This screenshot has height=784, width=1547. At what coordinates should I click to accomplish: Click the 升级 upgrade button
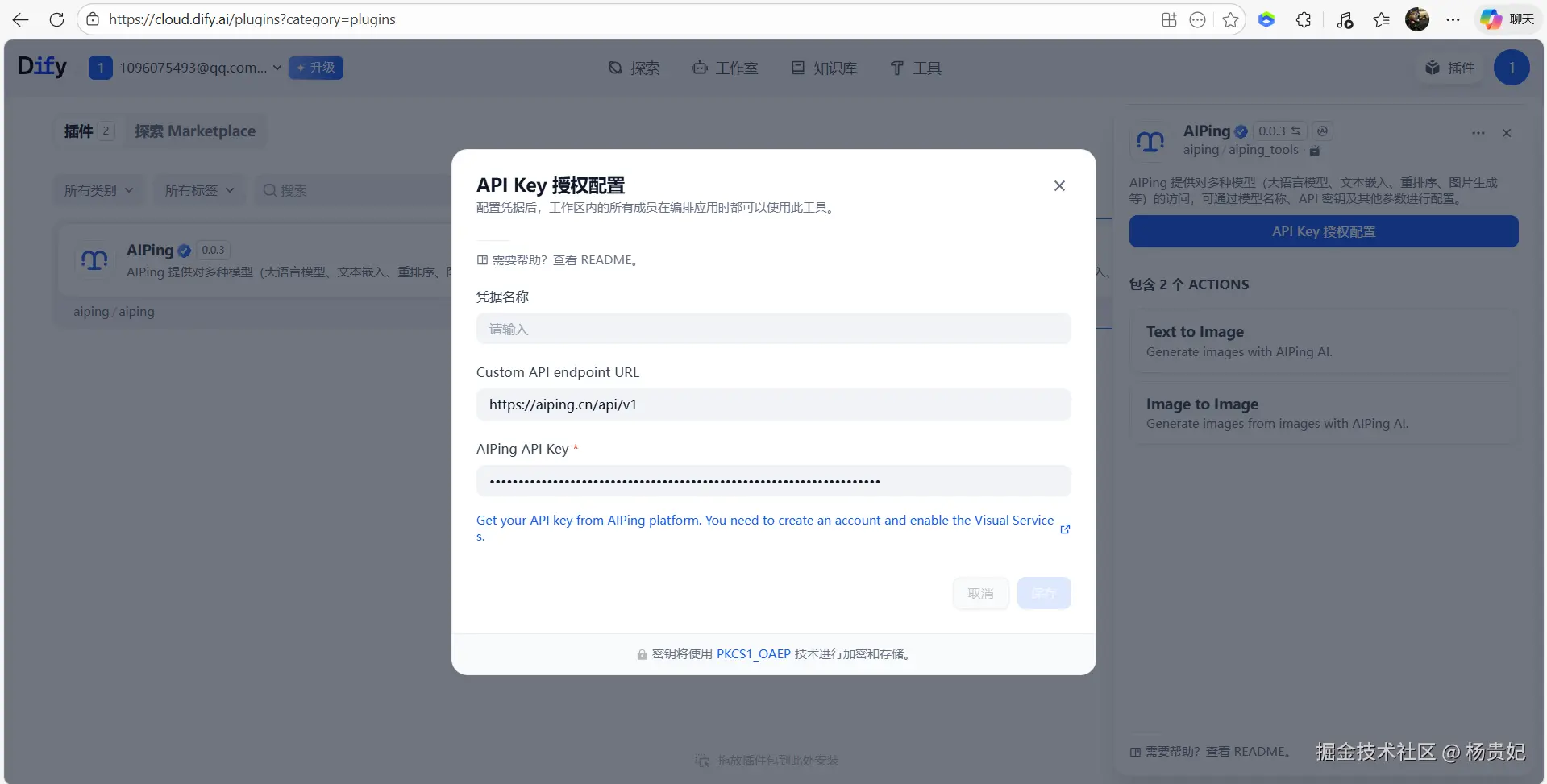[x=316, y=68]
